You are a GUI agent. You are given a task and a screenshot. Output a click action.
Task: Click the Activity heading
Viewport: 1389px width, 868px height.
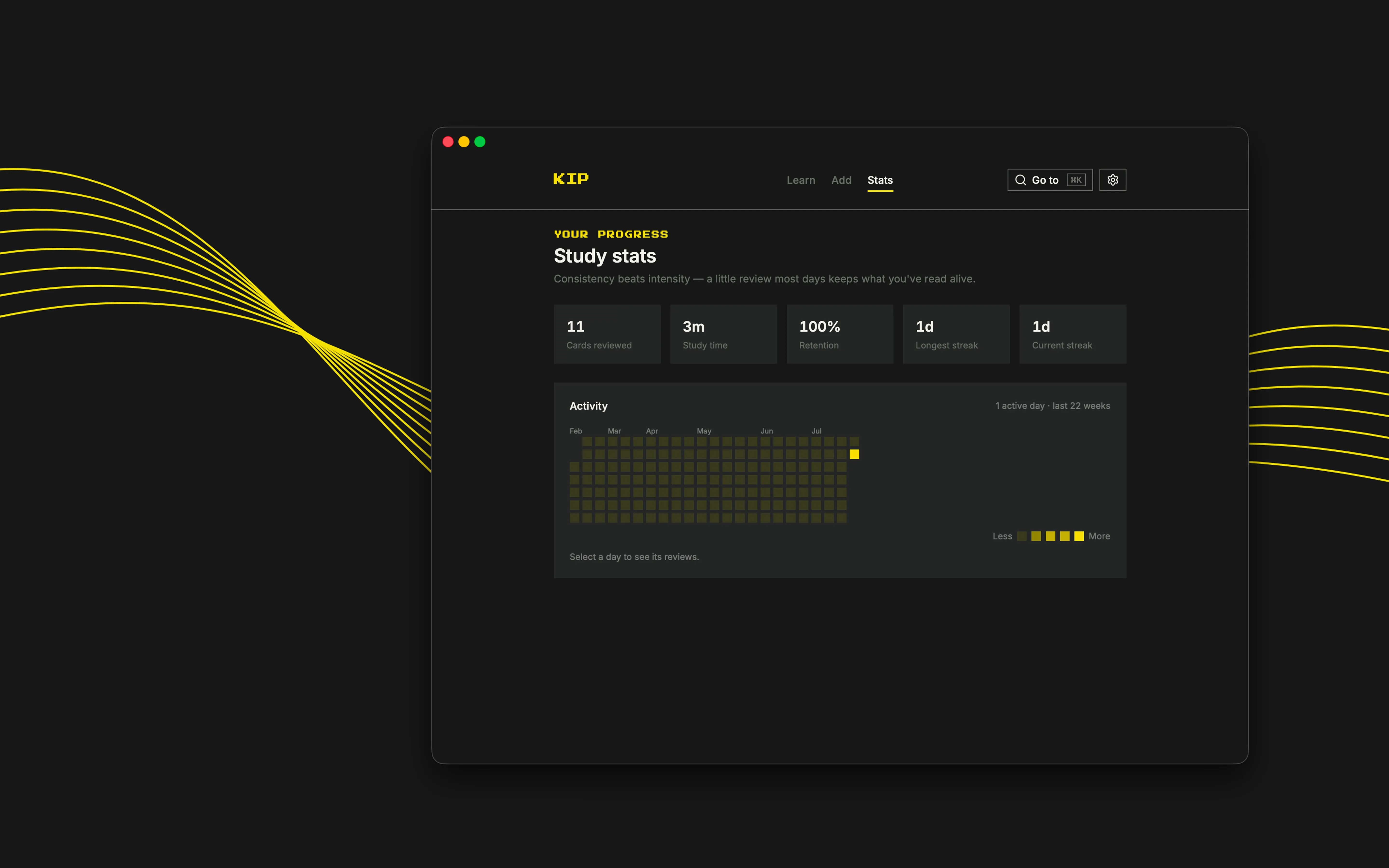point(588,406)
